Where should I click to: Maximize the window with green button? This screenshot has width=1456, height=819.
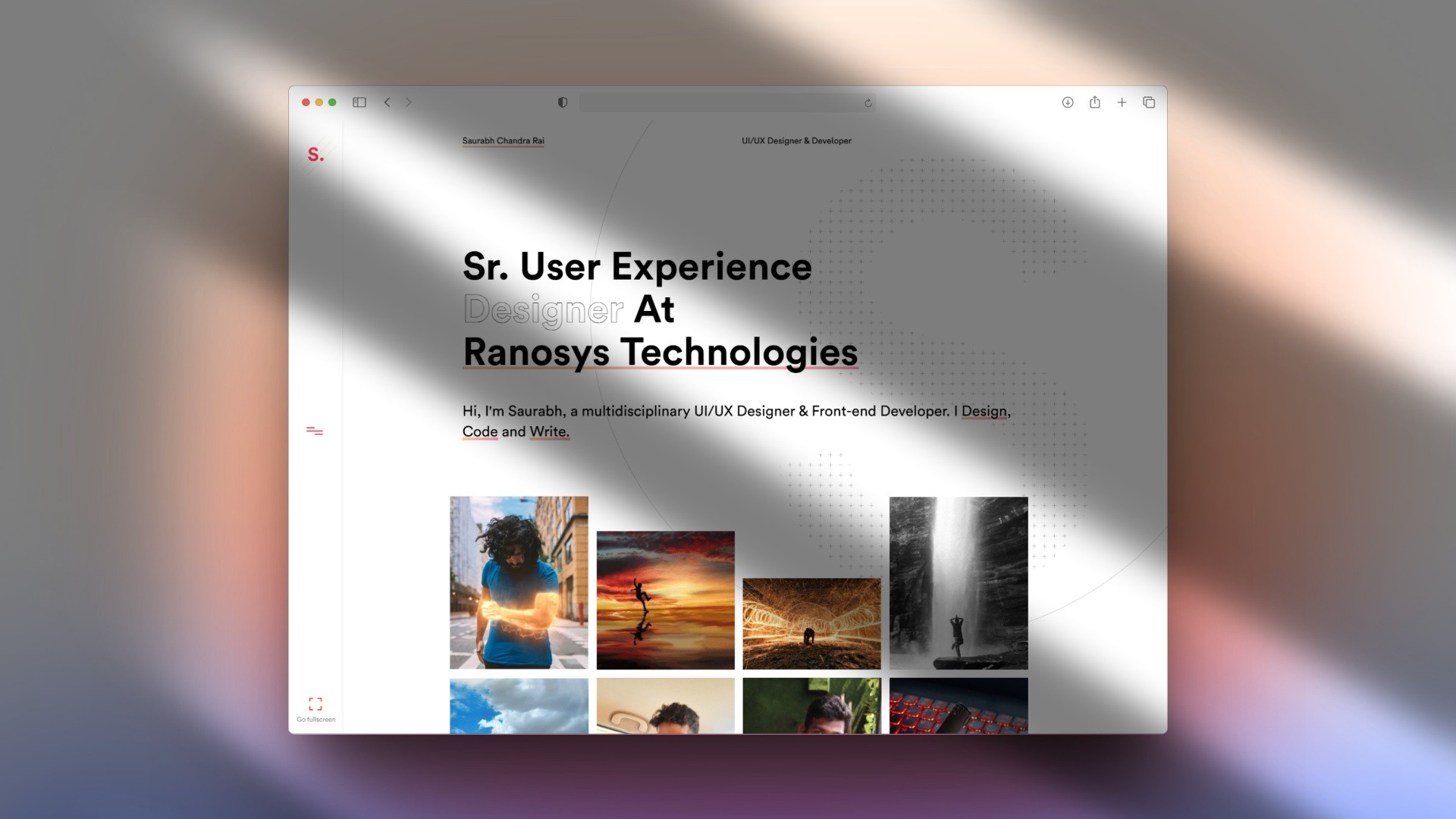point(332,102)
